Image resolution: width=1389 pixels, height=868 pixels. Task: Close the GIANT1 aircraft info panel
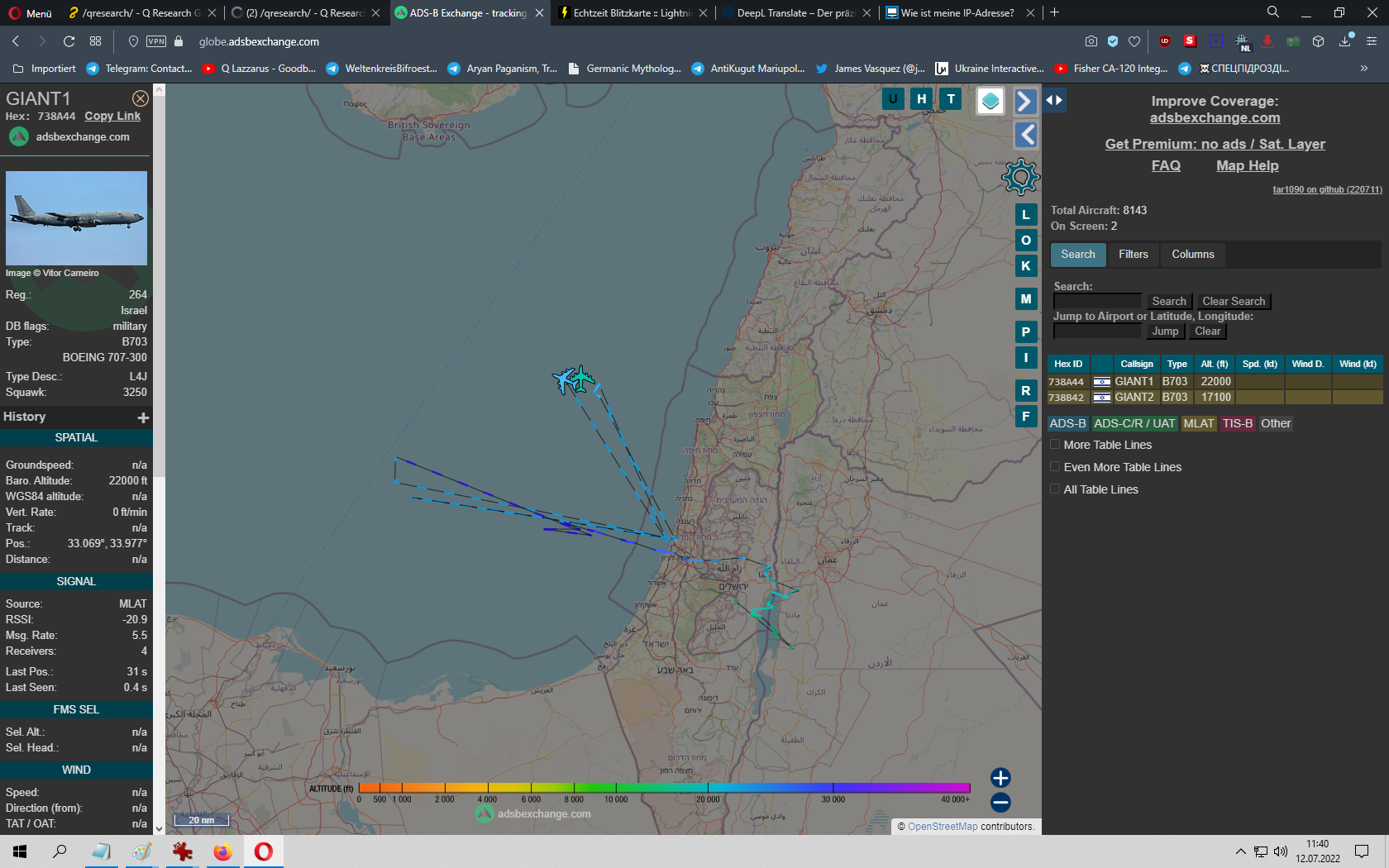(x=141, y=98)
